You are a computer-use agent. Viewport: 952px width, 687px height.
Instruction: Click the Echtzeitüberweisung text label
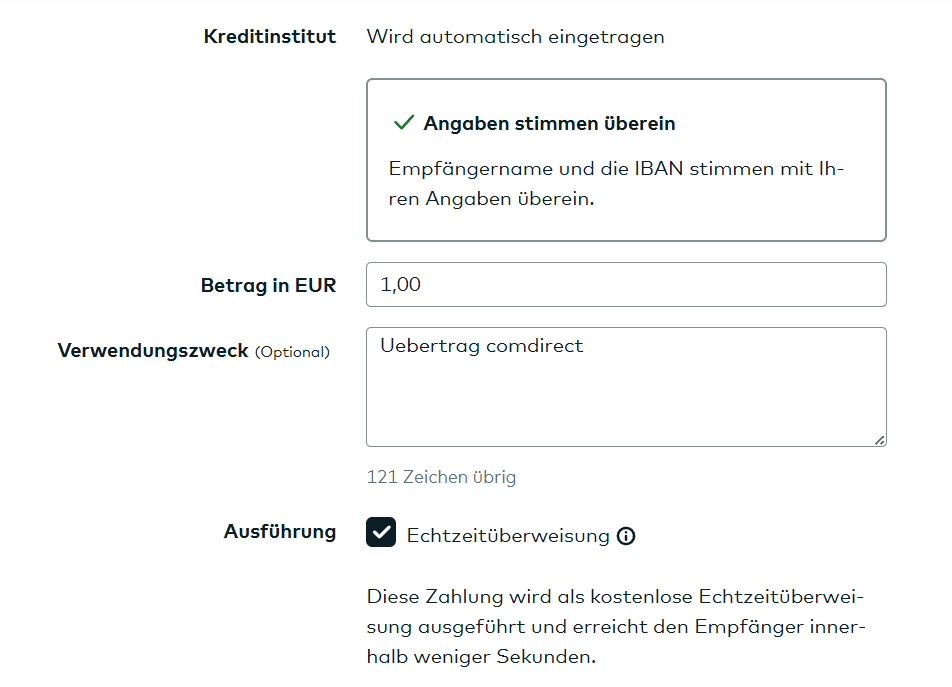(x=506, y=535)
